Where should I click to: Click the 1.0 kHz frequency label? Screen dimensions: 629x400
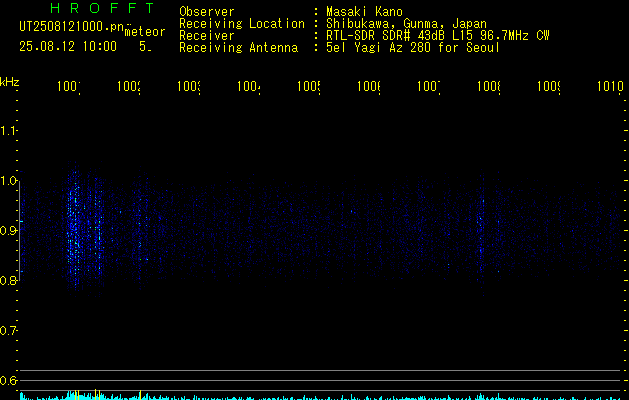pyautogui.click(x=9, y=181)
